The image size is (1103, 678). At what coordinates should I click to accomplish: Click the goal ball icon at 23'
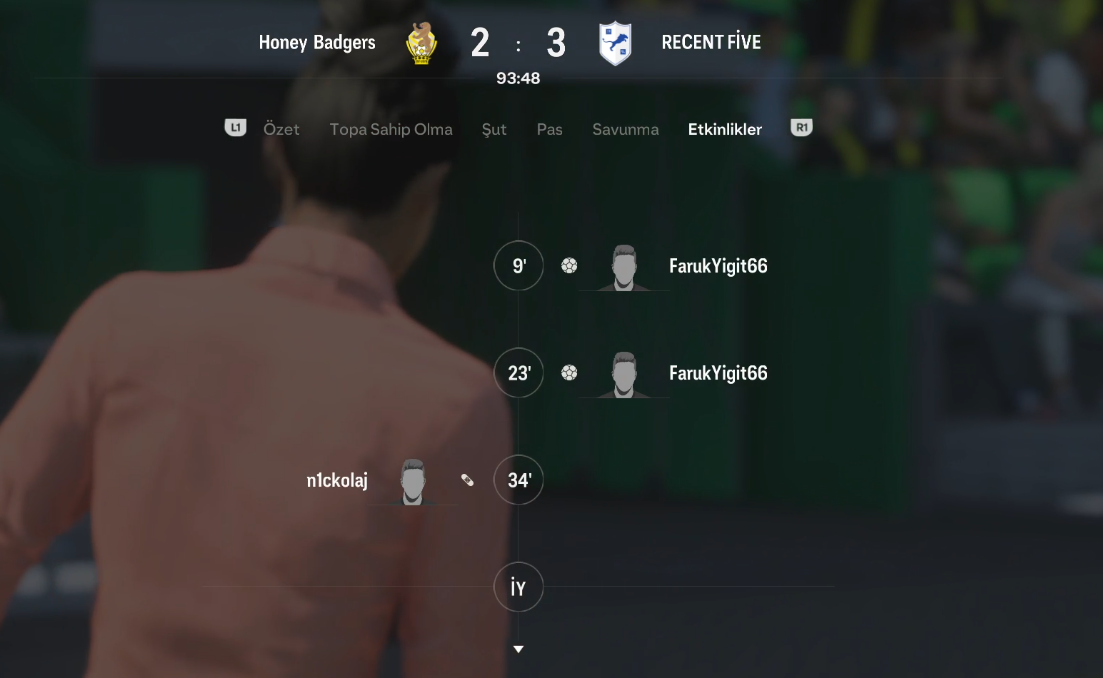click(x=569, y=373)
